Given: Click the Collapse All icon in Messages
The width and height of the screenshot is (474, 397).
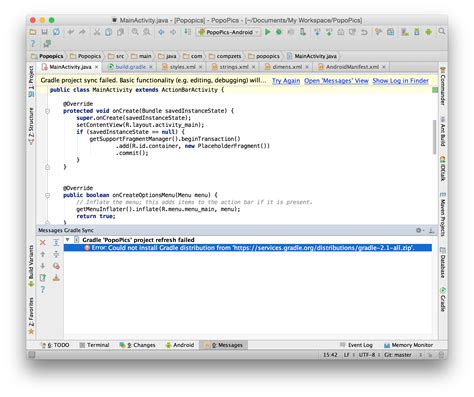Looking at the screenshot, I should 56,254.
